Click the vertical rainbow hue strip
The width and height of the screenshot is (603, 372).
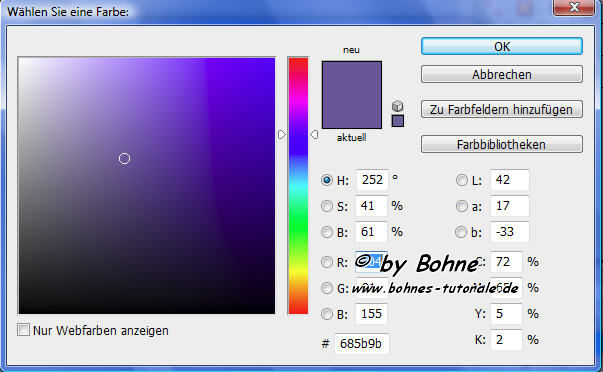pyautogui.click(x=298, y=186)
